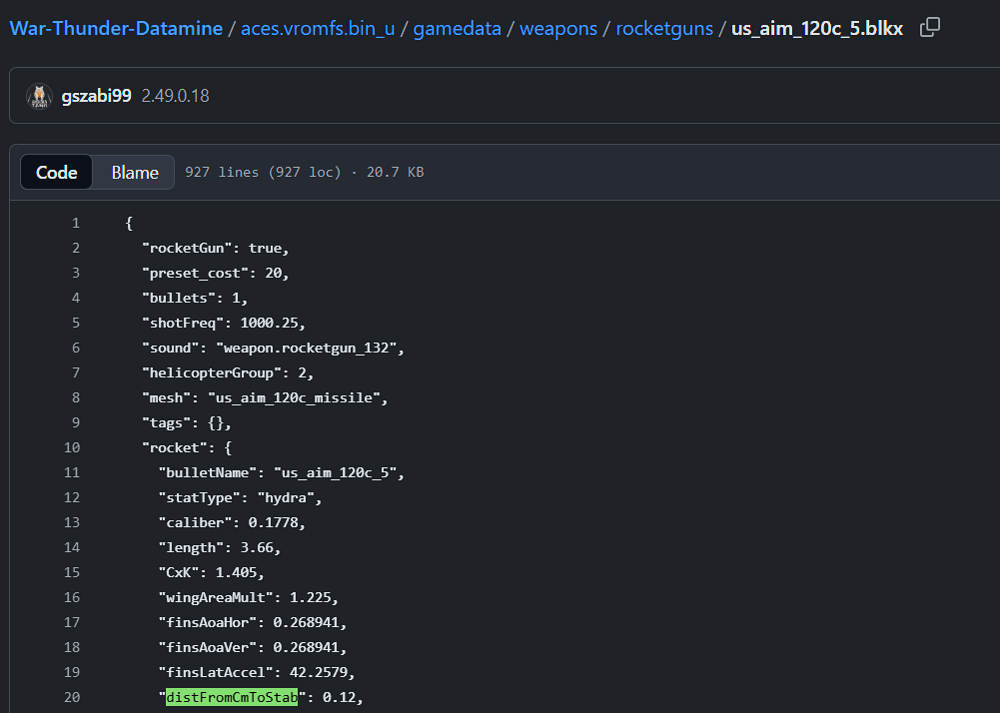The width and height of the screenshot is (1000, 713).
Task: Open the rocketguns folder in breadcrumb
Action: tap(664, 28)
